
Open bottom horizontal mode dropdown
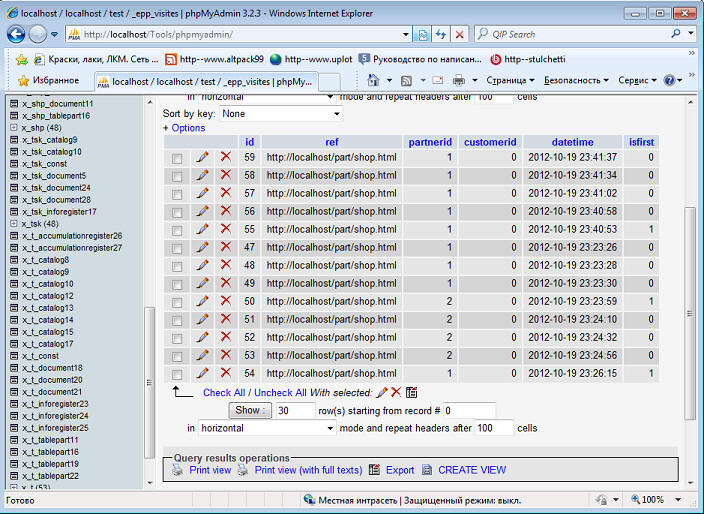pos(267,428)
